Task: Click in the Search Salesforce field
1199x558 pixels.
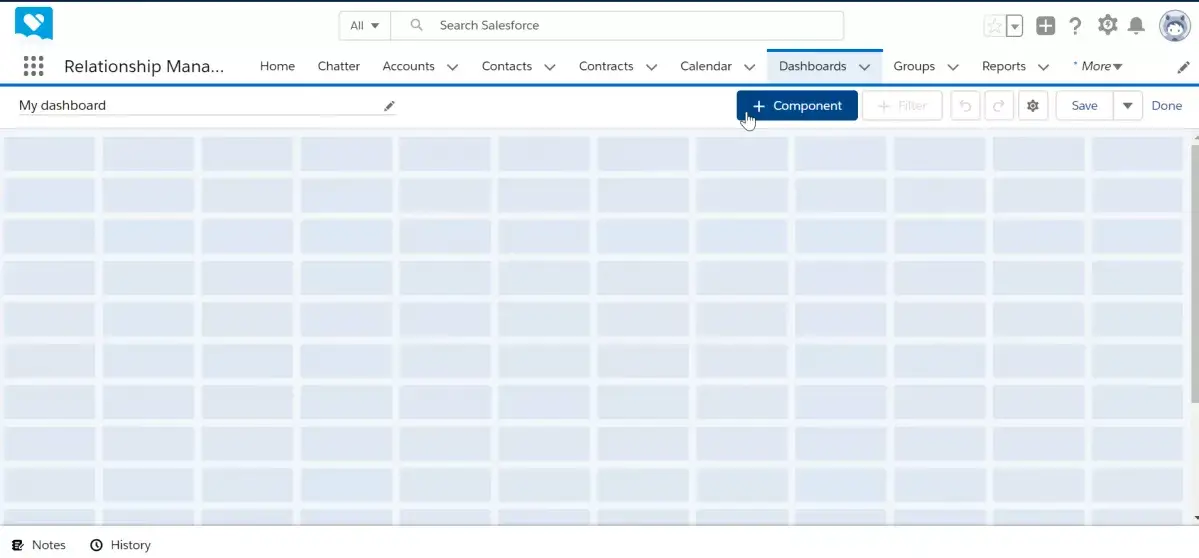Action: [x=617, y=25]
